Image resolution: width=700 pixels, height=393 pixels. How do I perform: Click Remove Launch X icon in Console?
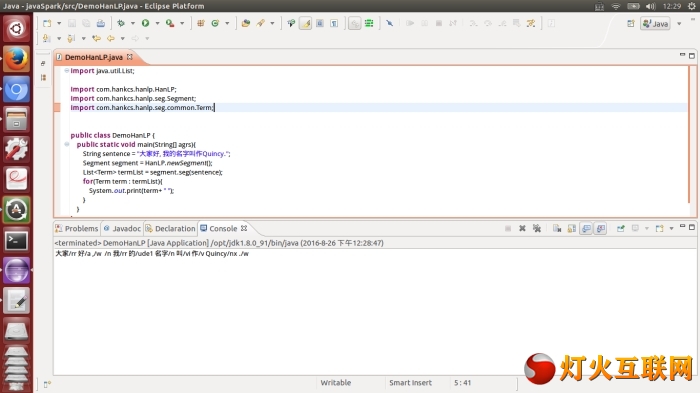click(x=522, y=228)
